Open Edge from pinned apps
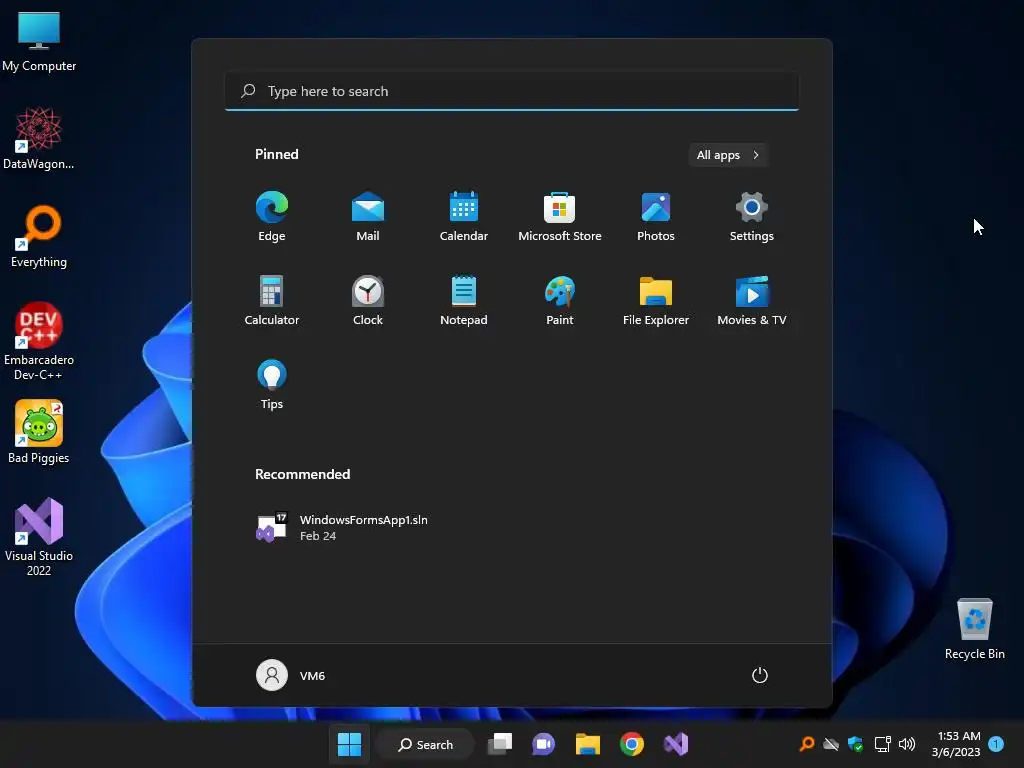This screenshot has width=1024, height=768. click(x=272, y=217)
